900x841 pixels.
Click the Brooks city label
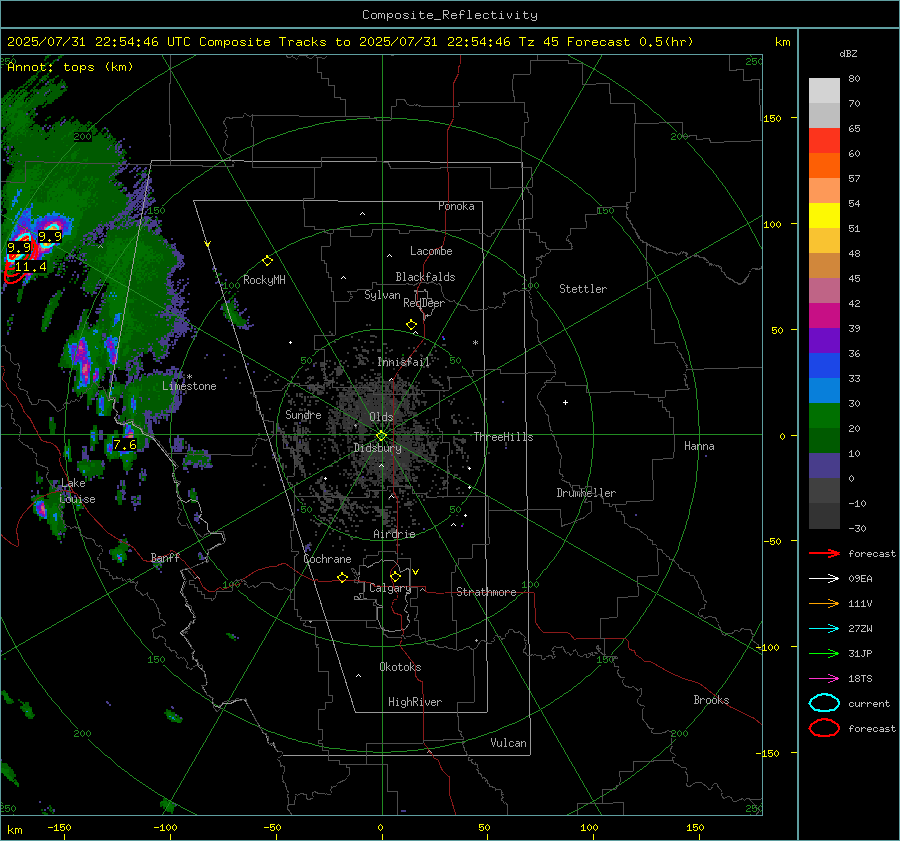coord(711,700)
